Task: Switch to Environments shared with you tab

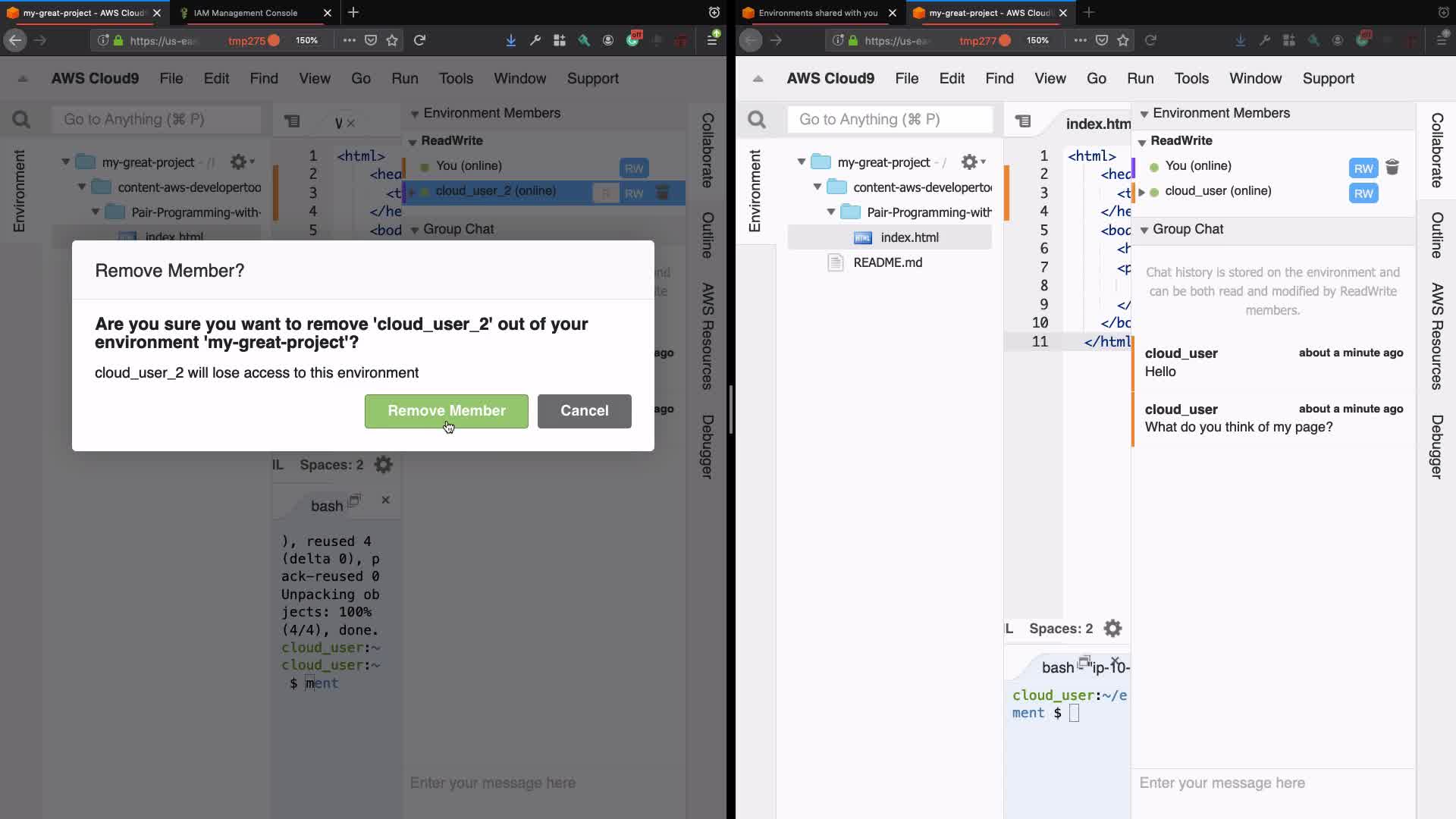Action: coord(817,13)
